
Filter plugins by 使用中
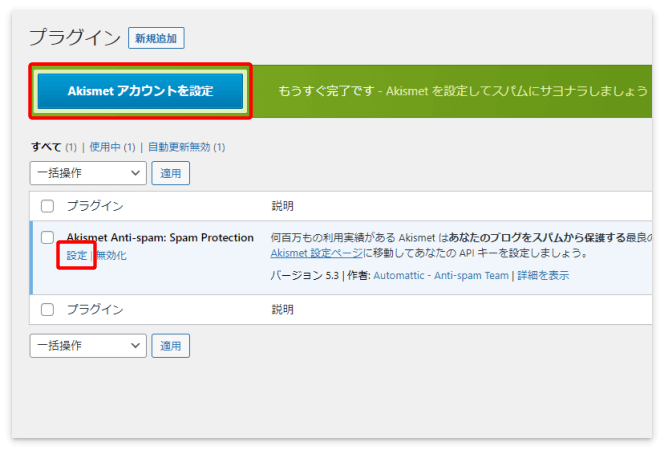pyautogui.click(x=105, y=147)
